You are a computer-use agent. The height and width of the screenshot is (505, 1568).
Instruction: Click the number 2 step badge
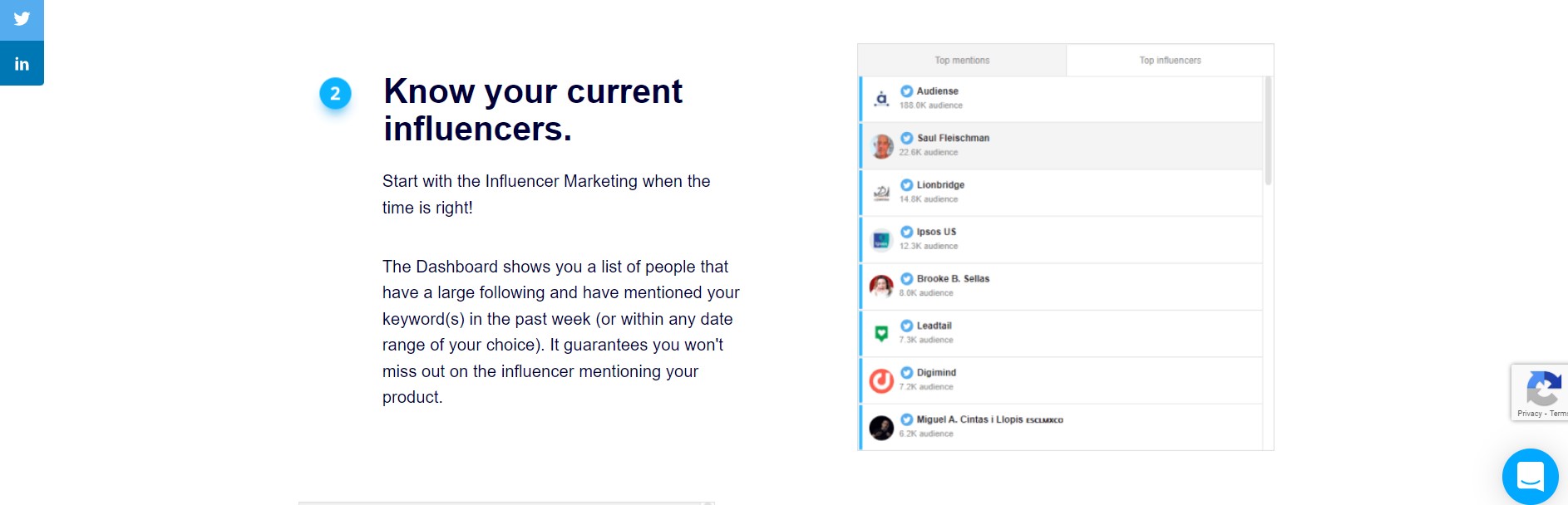[335, 93]
